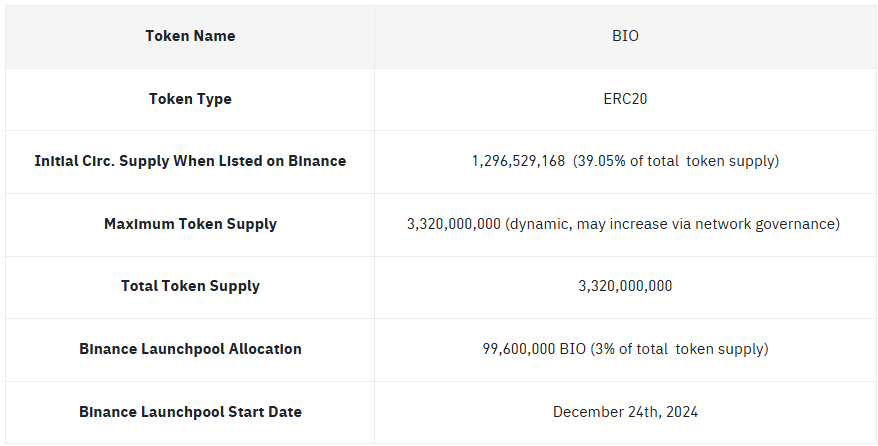Click the Total Token Supply row label
This screenshot has height=446, width=878.
190,286
